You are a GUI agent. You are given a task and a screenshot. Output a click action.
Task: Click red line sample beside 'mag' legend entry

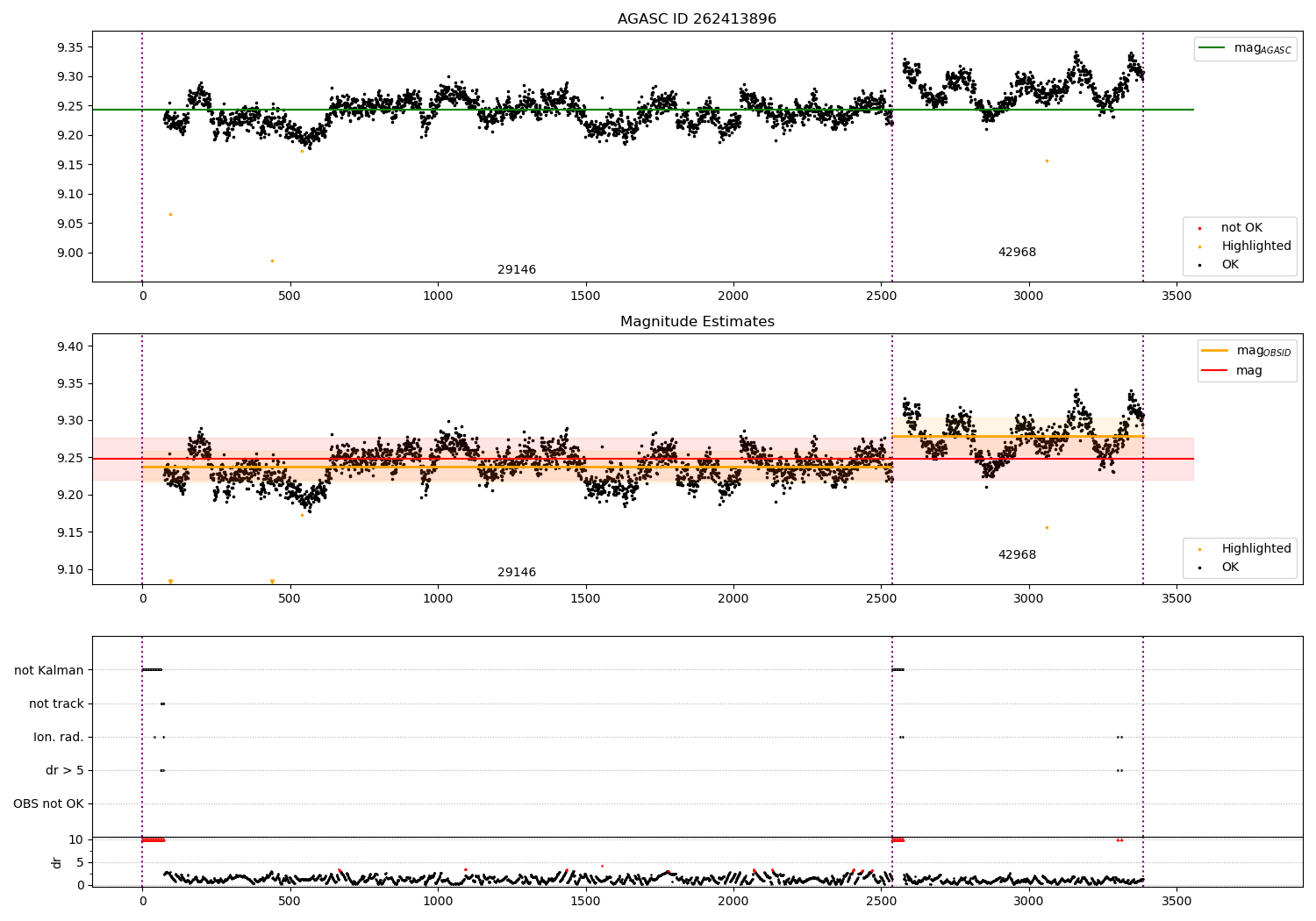[1215, 371]
